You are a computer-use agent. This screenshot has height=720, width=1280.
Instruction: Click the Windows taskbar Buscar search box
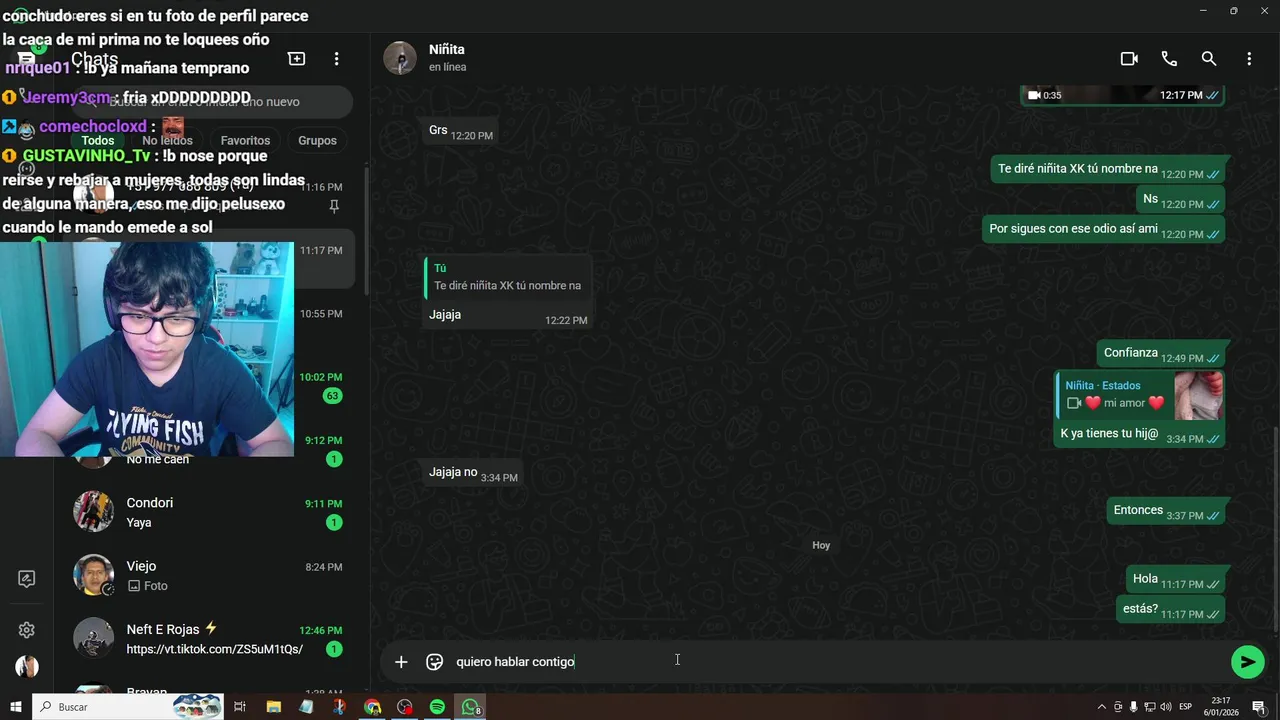128,707
